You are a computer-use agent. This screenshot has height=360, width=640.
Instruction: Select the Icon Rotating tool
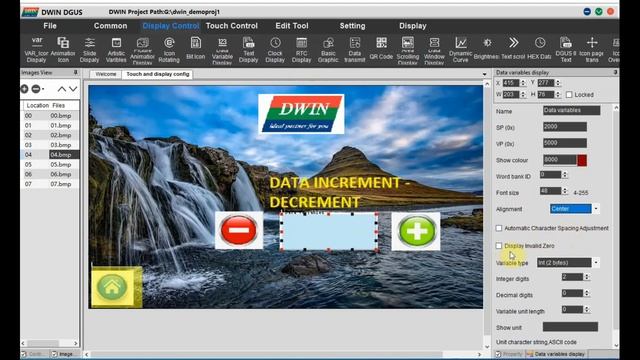(169, 49)
